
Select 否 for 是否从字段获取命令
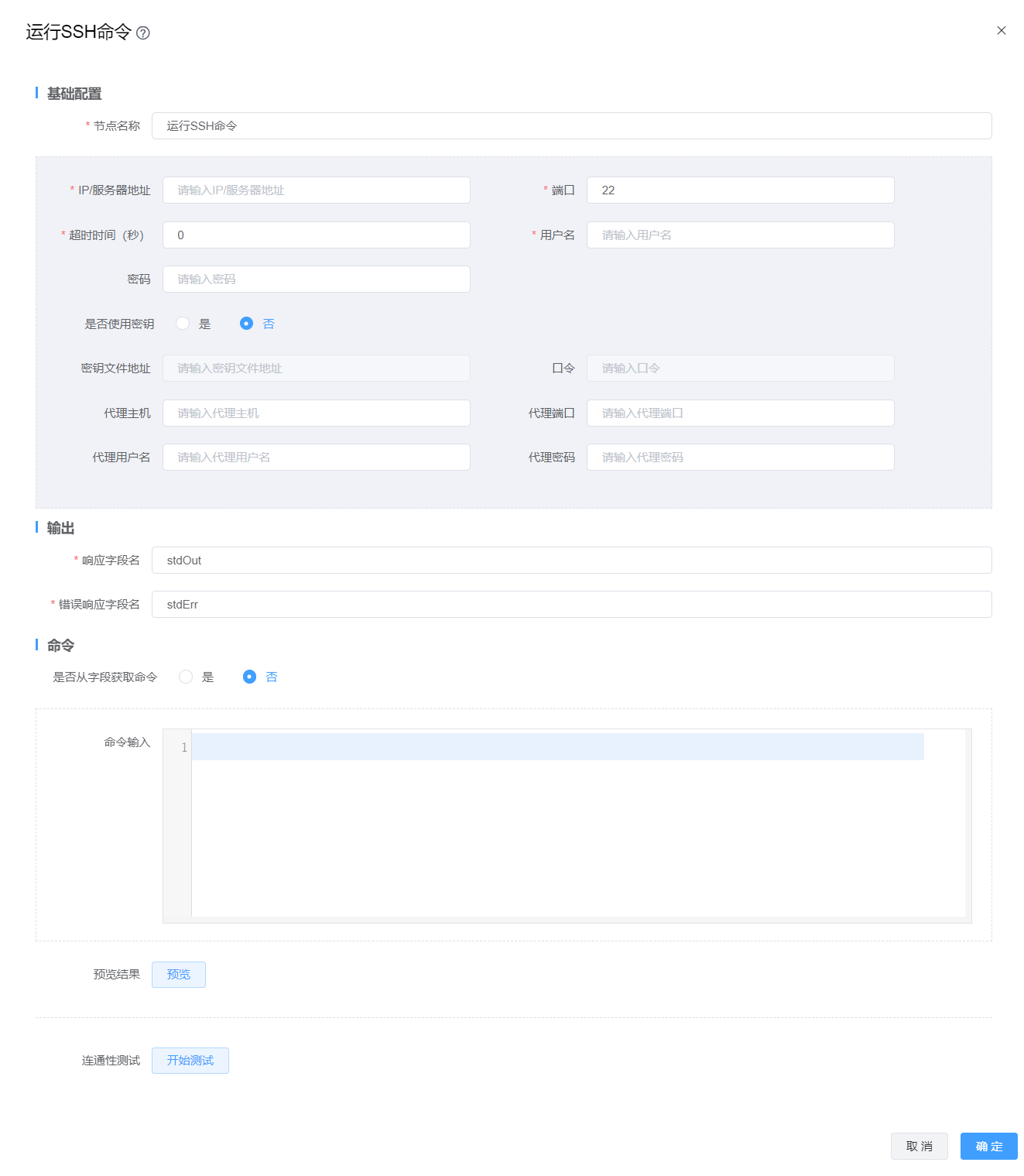pos(249,677)
